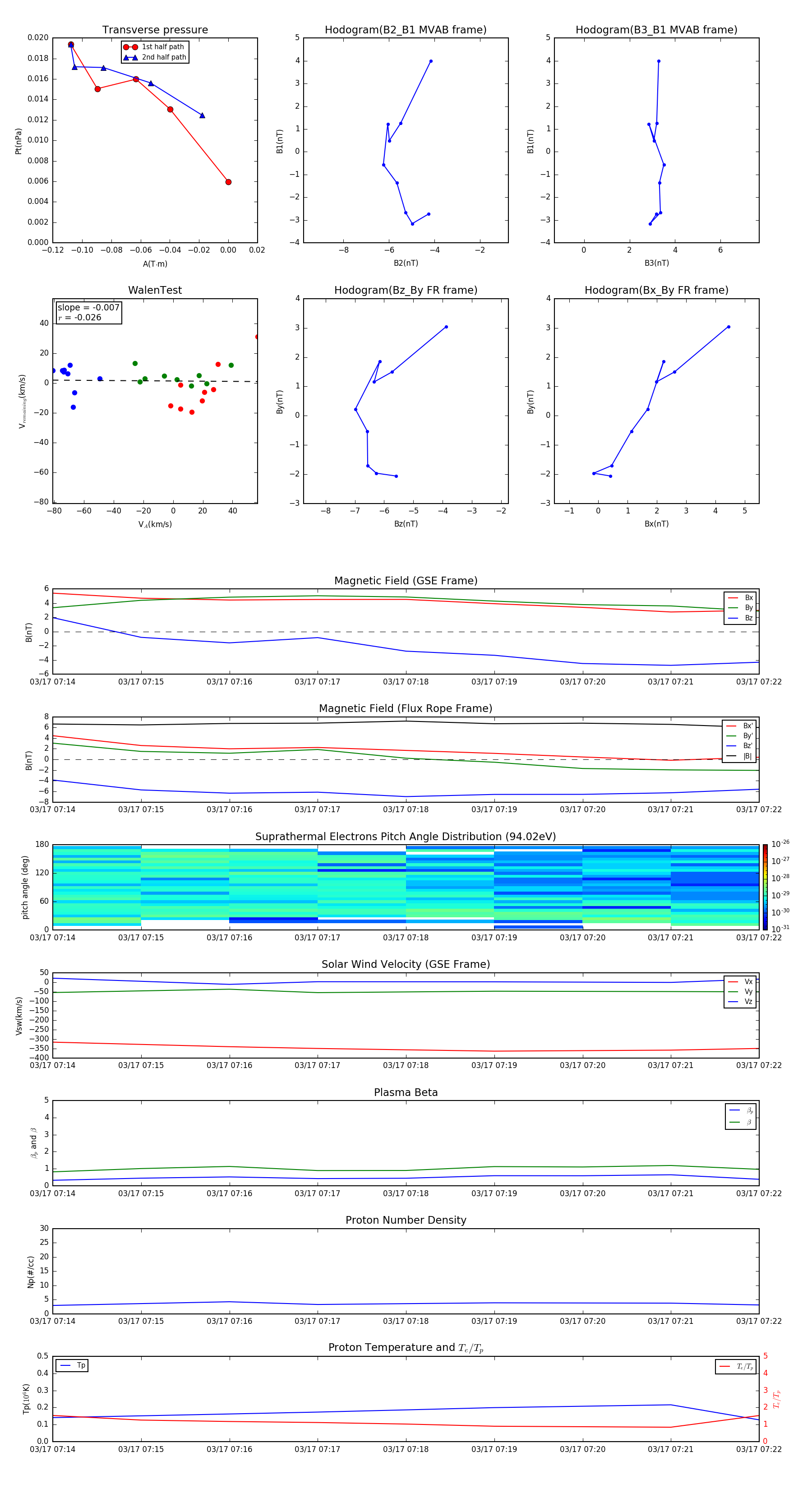This screenshot has height=1489, width=812.
Task: Click the |B| legend entry in Flux Rope plot
Action: pyautogui.click(x=739, y=756)
